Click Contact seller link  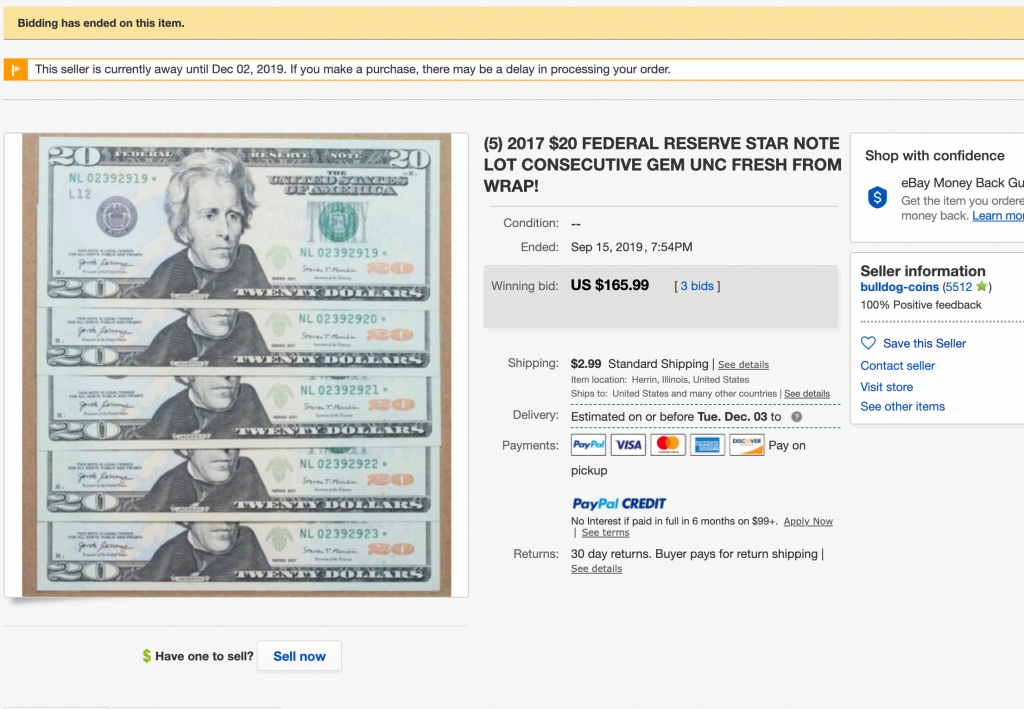tap(897, 366)
